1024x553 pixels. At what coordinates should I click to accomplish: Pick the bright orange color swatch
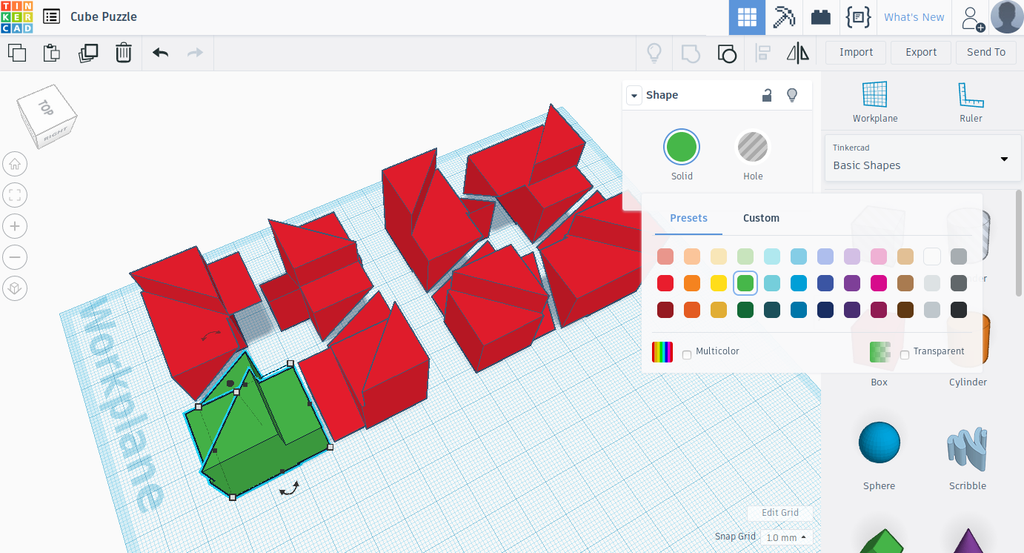[x=692, y=283]
